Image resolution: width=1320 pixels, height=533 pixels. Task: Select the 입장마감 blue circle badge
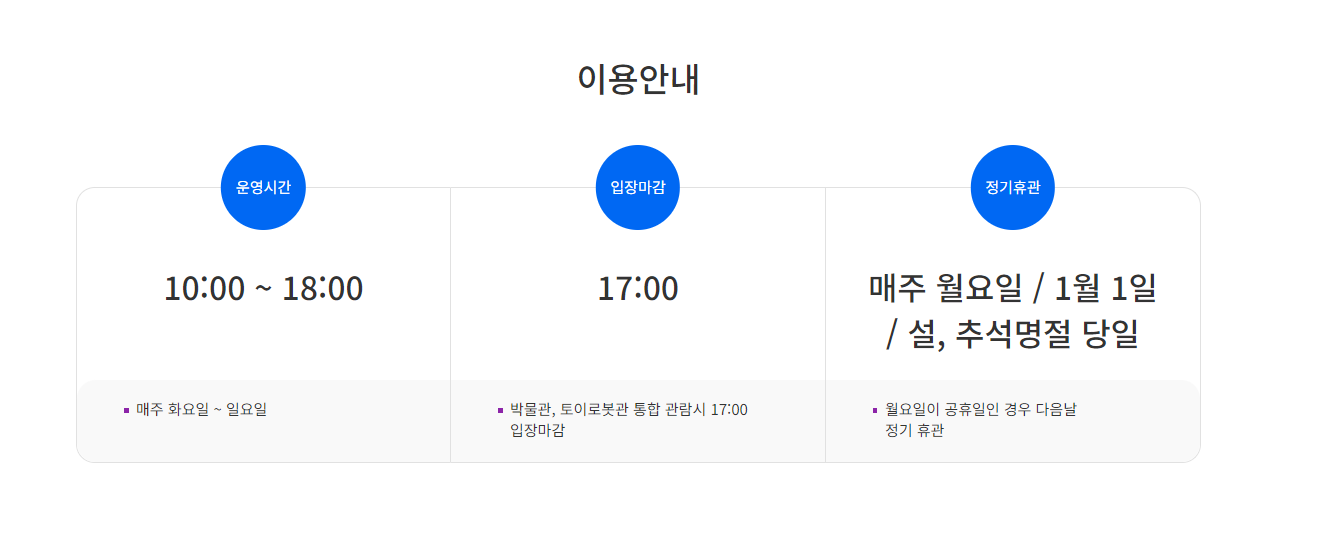638,187
